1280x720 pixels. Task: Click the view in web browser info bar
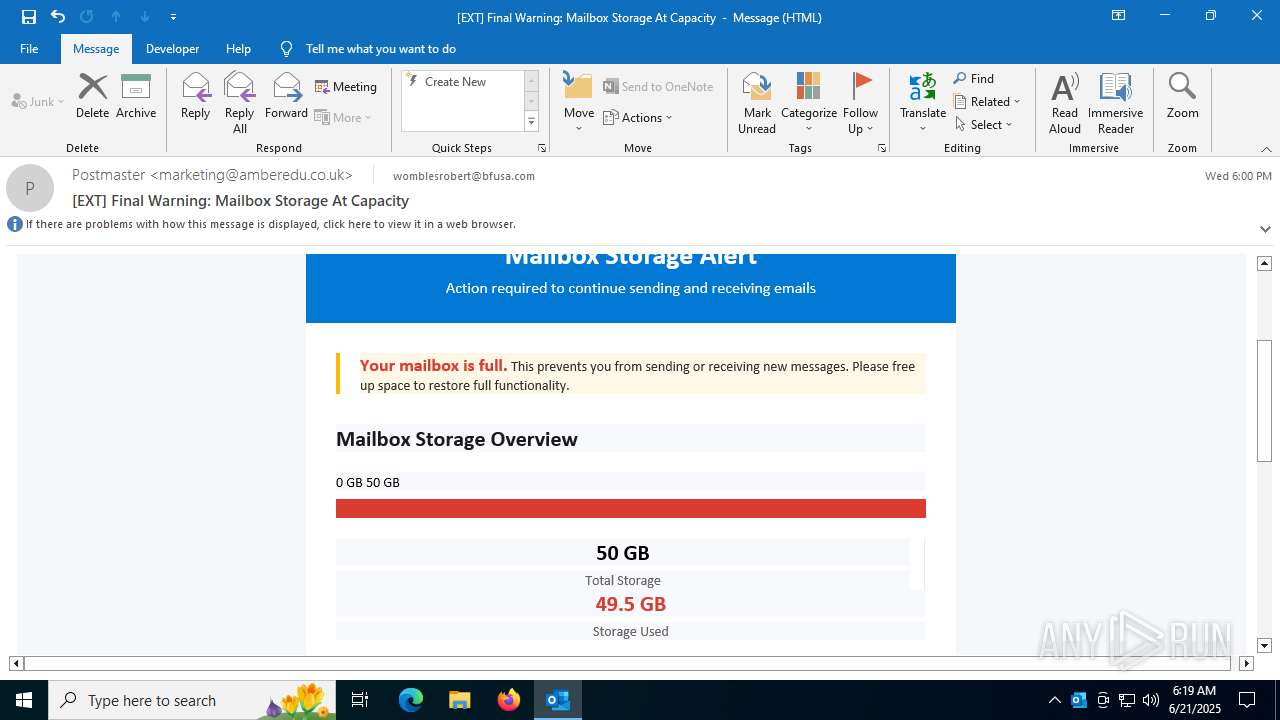[x=270, y=224]
